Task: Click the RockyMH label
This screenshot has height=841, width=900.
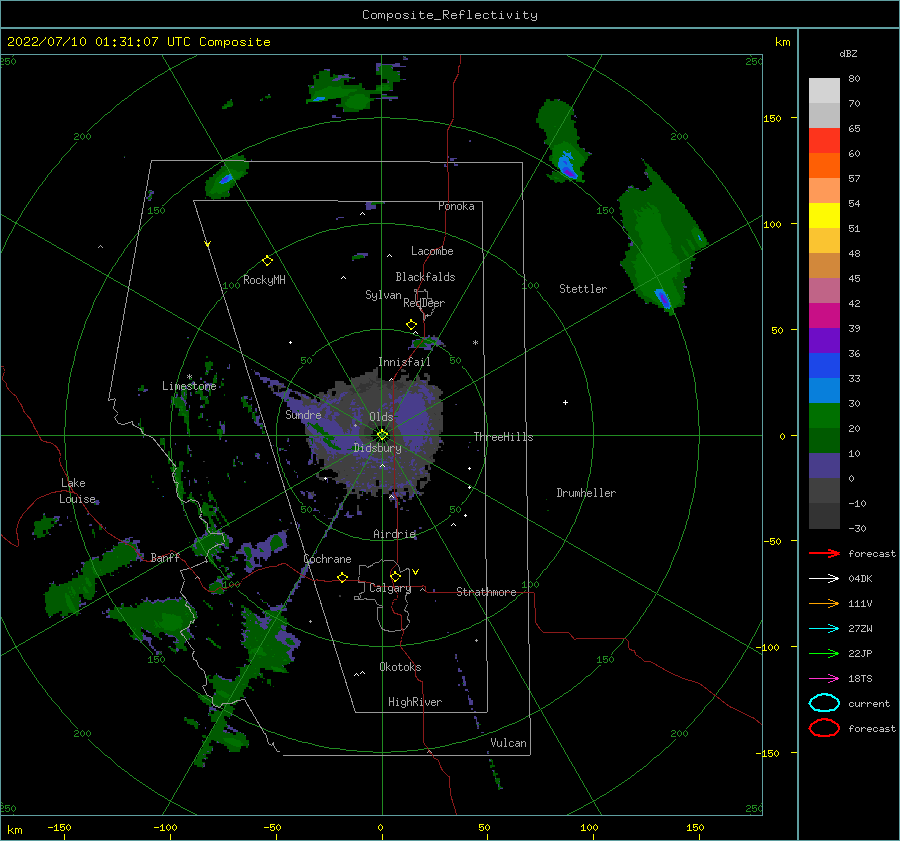Action: (x=264, y=280)
